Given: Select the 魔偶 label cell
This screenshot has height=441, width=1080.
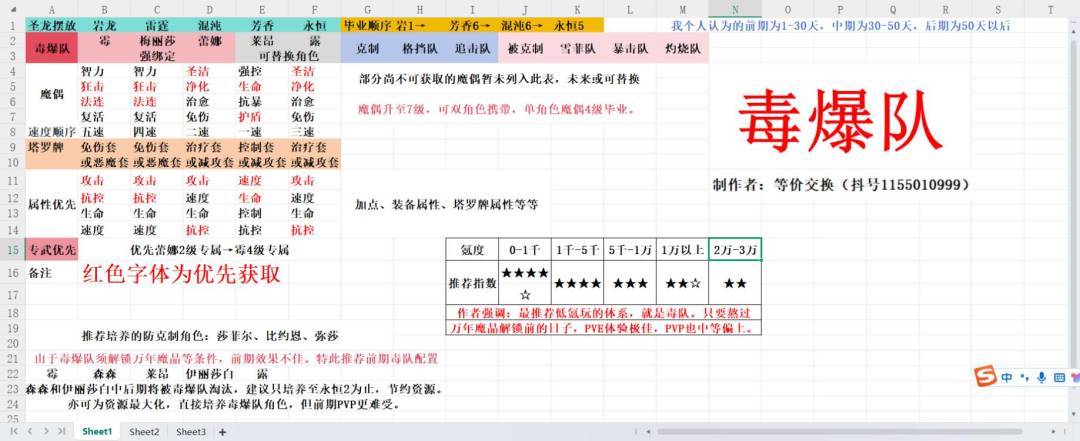Looking at the screenshot, I should coord(52,94).
